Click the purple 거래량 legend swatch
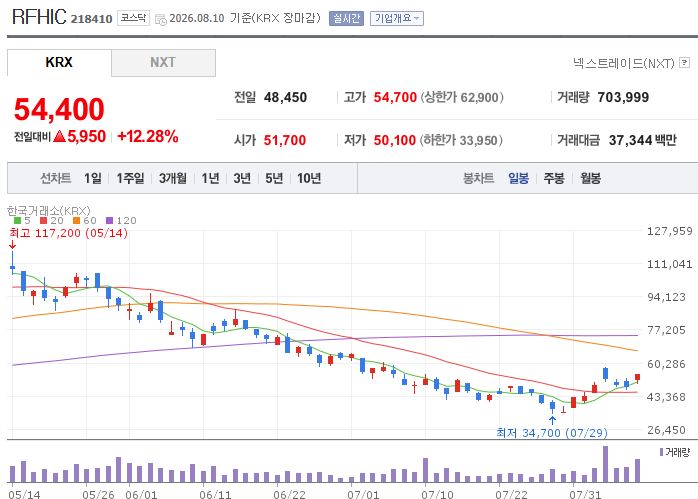The width and height of the screenshot is (698, 499). click(x=661, y=452)
